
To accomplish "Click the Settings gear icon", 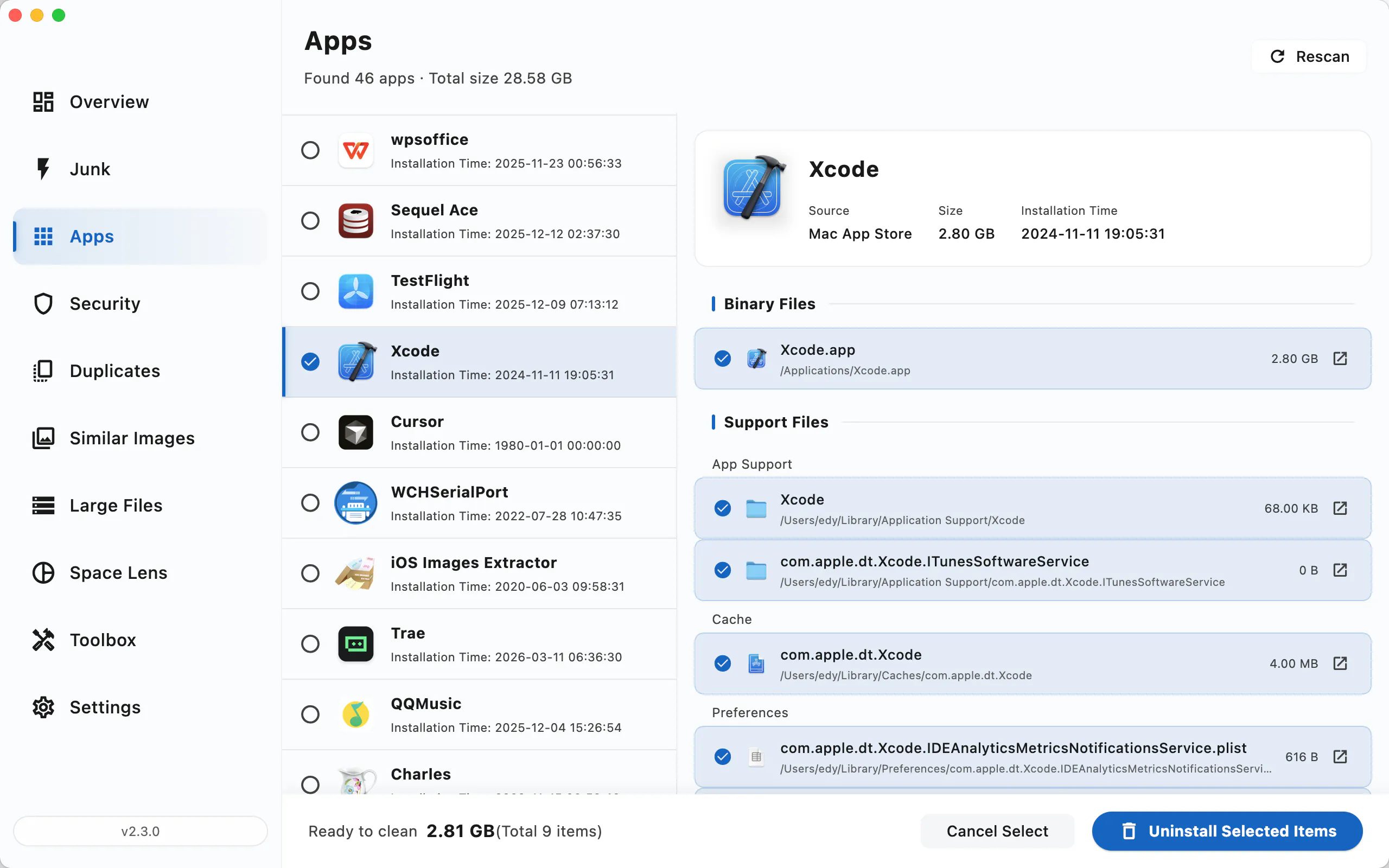I will 43,707.
